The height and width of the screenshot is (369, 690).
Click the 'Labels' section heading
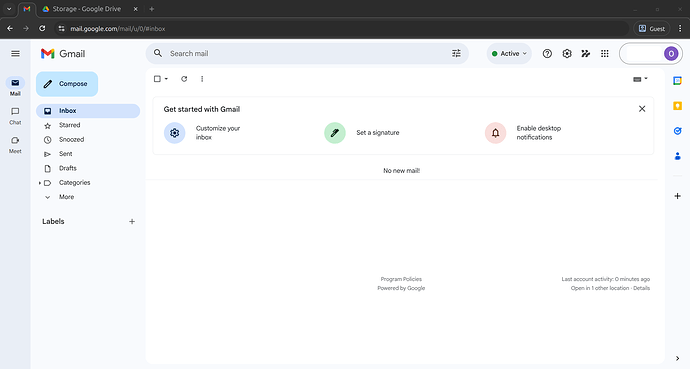53,222
